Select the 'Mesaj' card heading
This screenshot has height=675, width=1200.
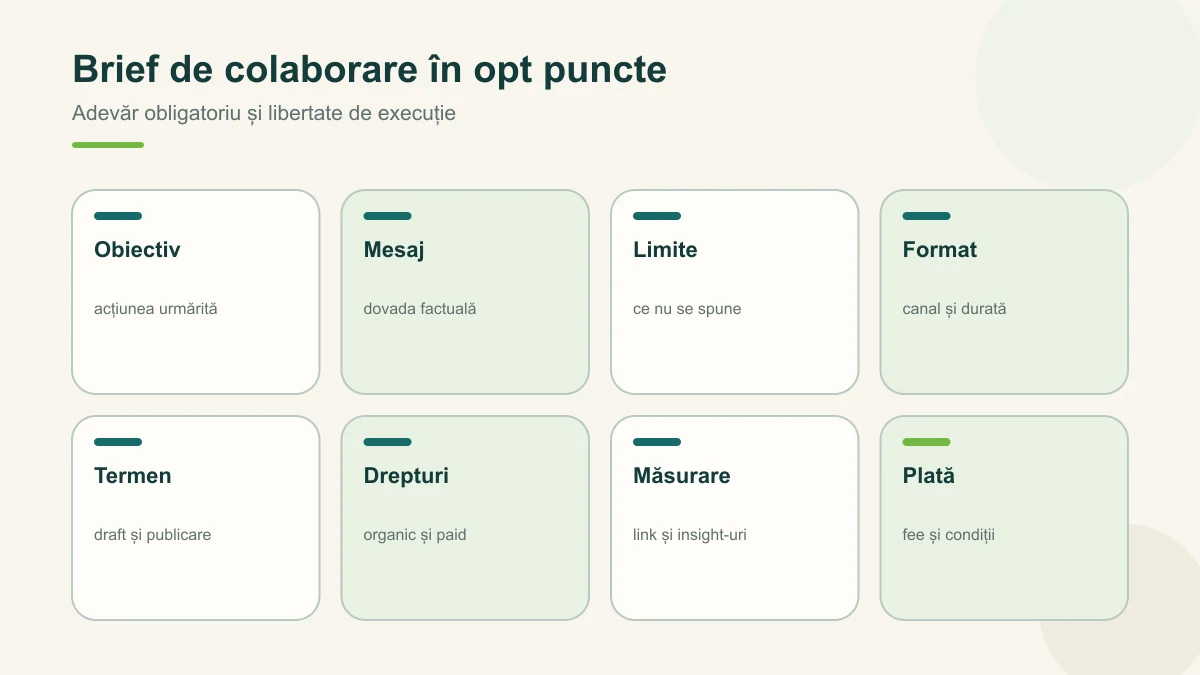pos(394,250)
